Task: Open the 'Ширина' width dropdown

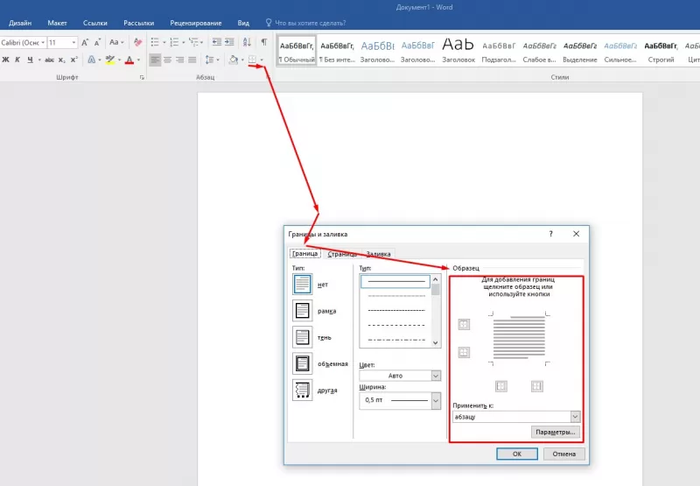Action: click(x=436, y=400)
